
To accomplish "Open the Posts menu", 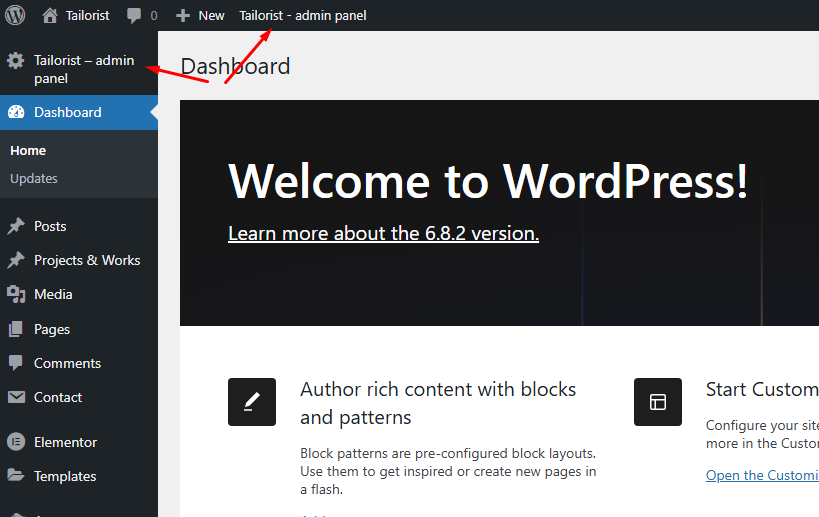I will click(50, 226).
